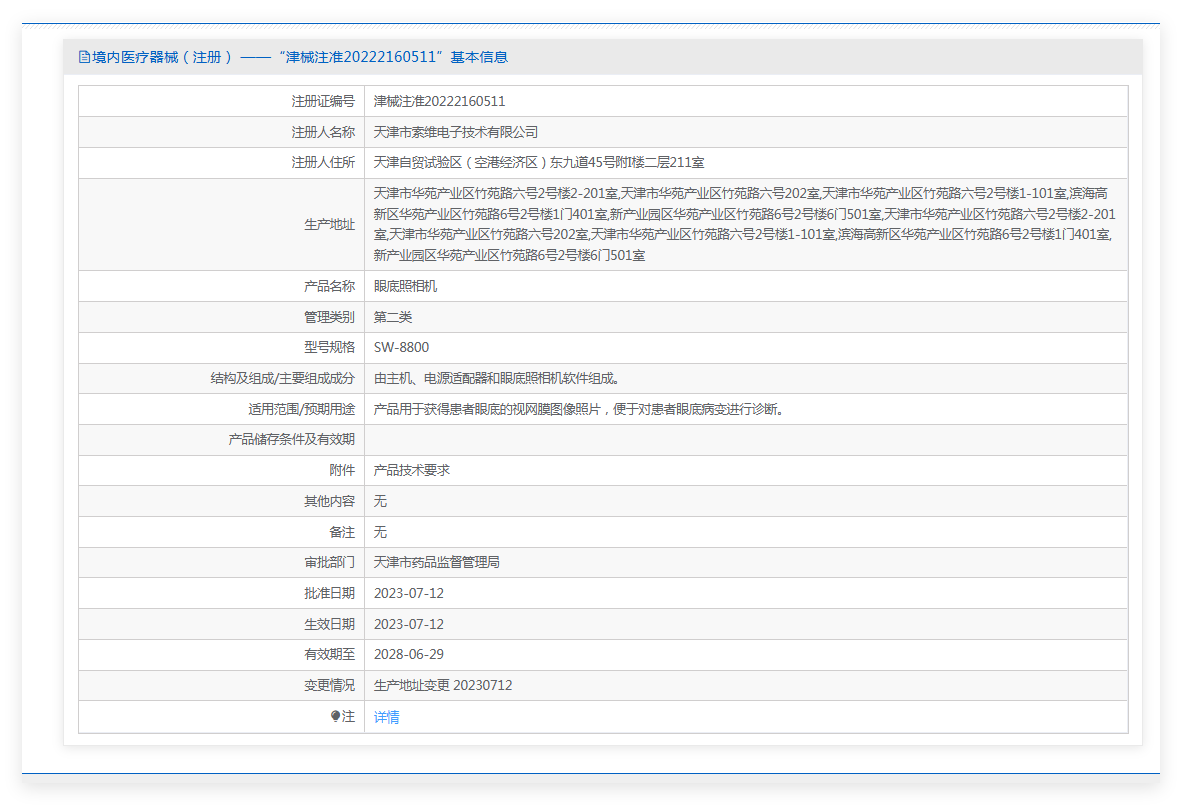Click registrant name 天津市索维电子技术有限公司
1182x805 pixels.
(456, 132)
